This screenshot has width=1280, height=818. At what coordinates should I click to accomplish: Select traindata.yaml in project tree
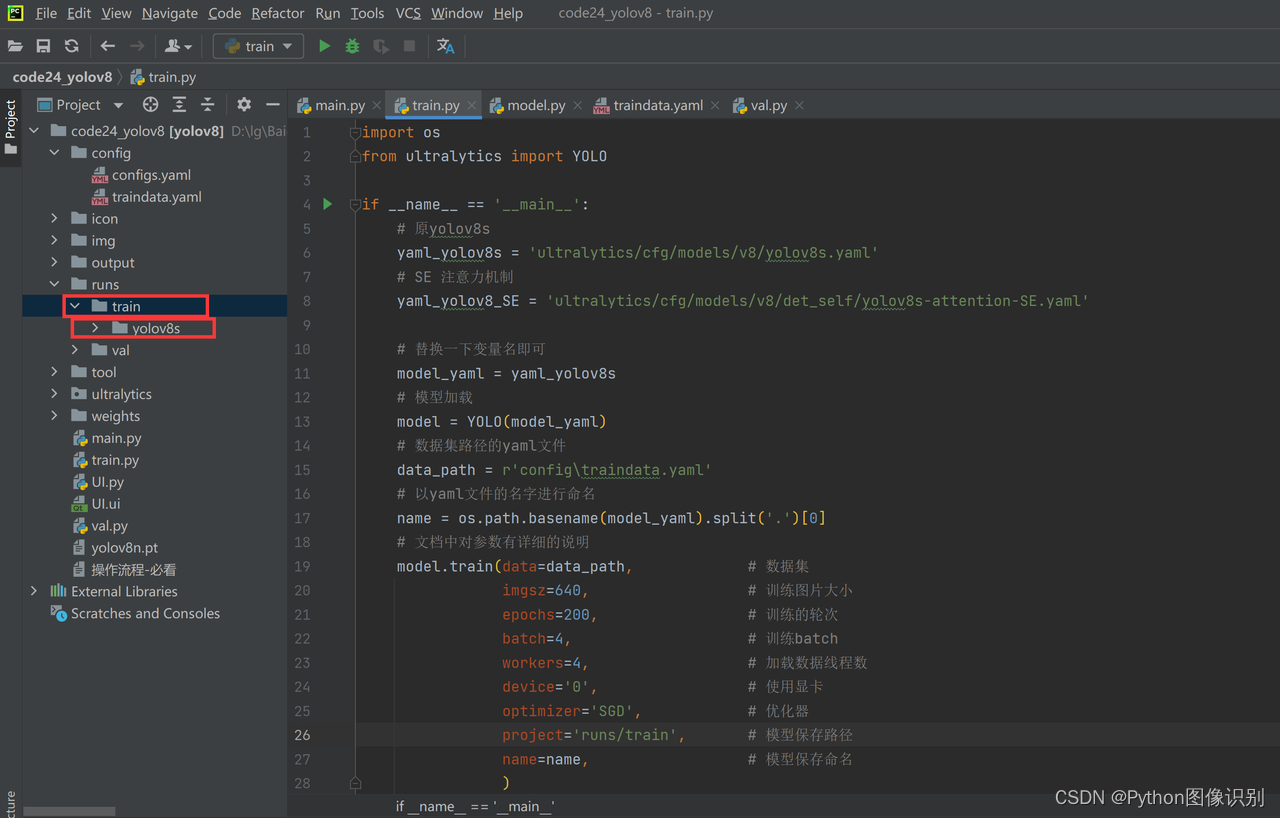point(156,197)
